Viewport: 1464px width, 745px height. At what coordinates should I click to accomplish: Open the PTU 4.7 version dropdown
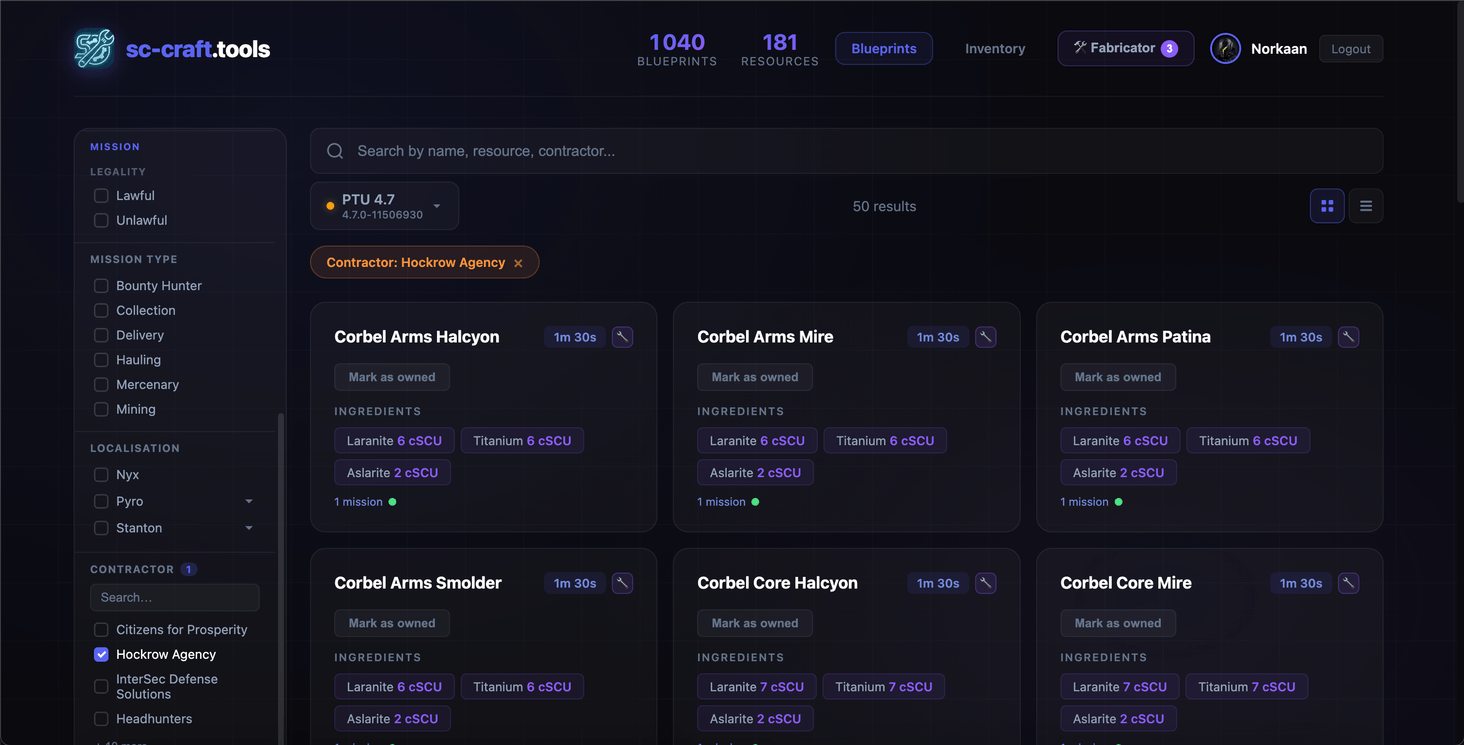click(x=384, y=206)
